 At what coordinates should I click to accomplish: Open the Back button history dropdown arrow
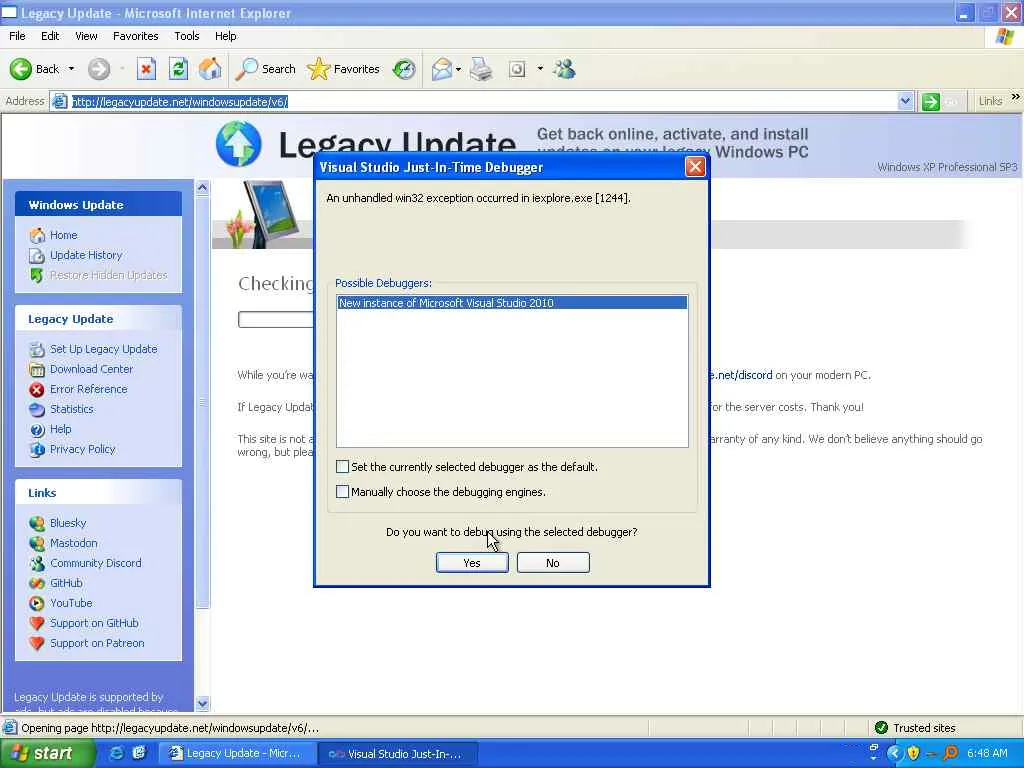[71, 69]
